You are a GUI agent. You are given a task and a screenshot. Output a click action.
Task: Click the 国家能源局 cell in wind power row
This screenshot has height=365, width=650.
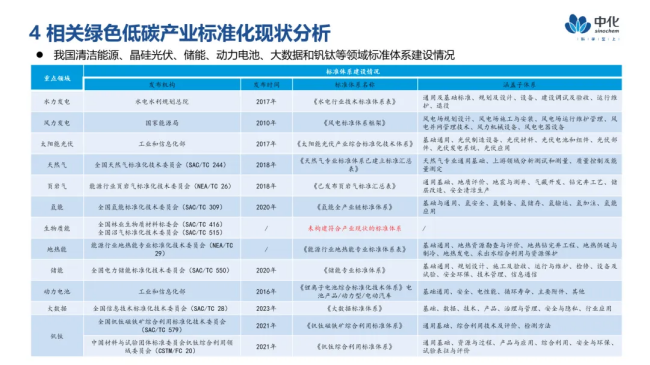pyautogui.click(x=162, y=123)
